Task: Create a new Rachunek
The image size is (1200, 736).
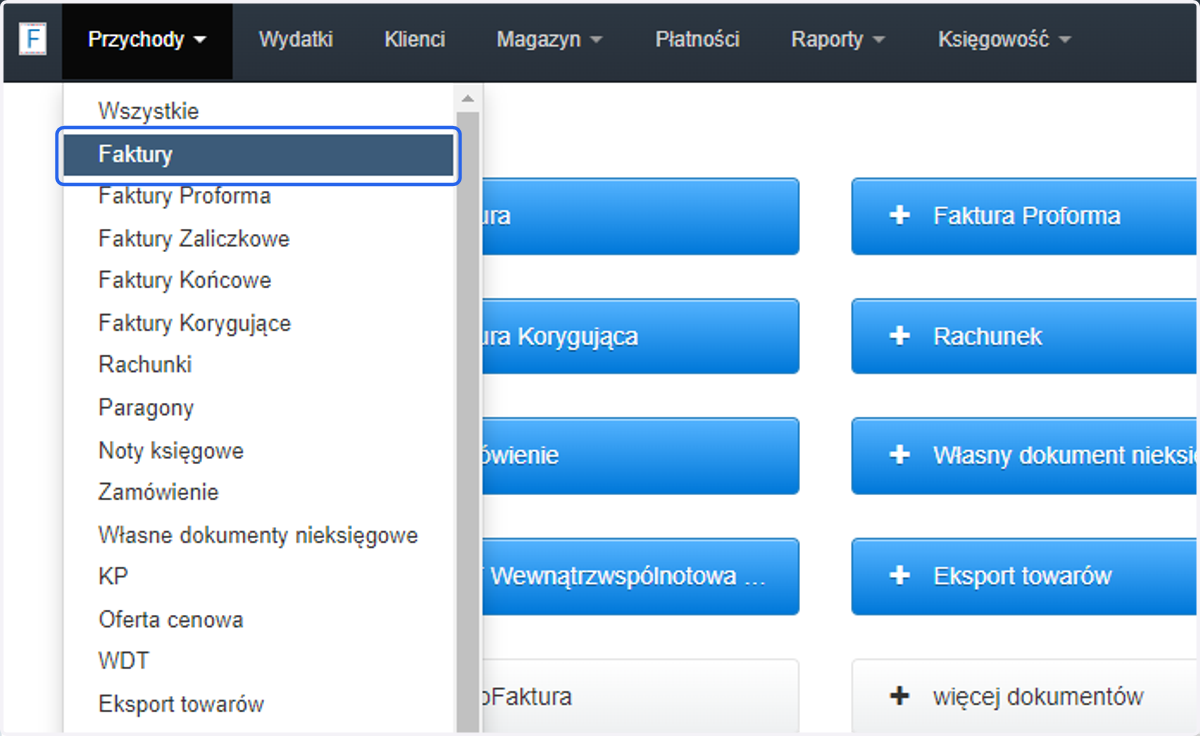Action: point(1025,336)
